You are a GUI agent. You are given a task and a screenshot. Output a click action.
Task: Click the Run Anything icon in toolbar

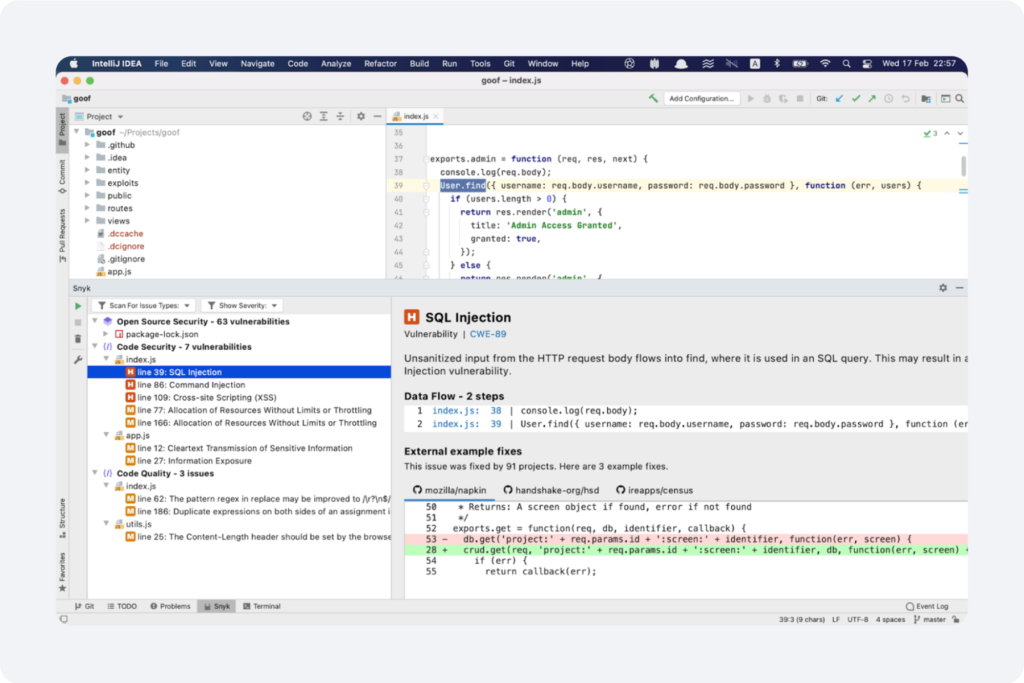pos(945,99)
